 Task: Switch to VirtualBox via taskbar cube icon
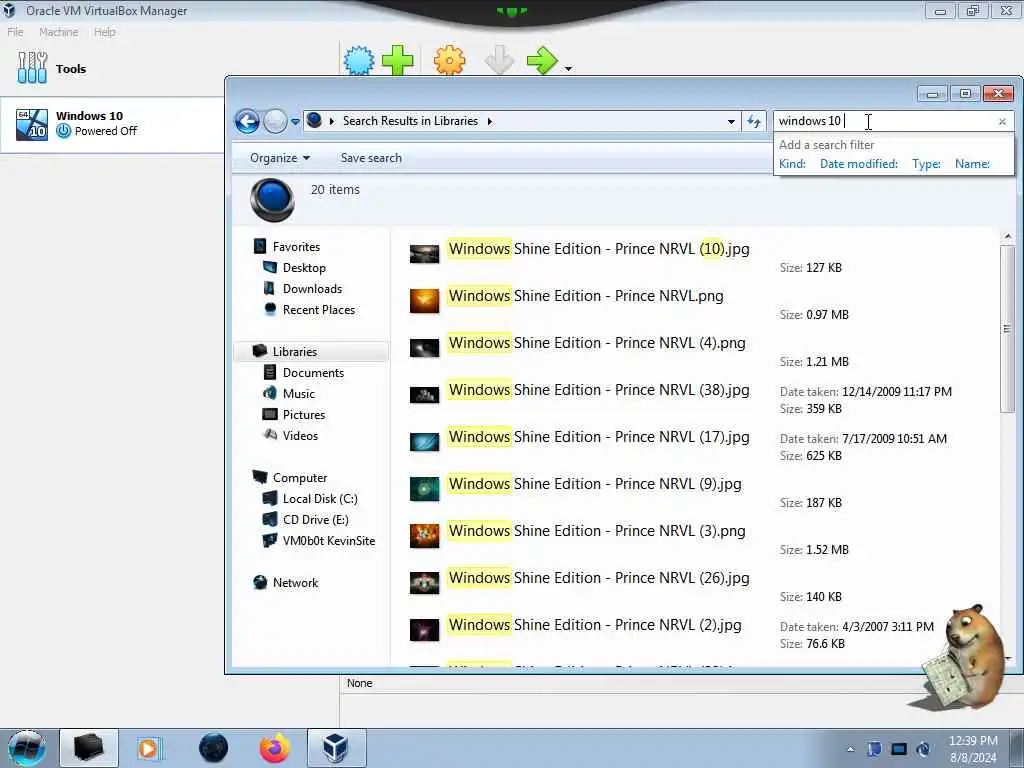pyautogui.click(x=336, y=748)
